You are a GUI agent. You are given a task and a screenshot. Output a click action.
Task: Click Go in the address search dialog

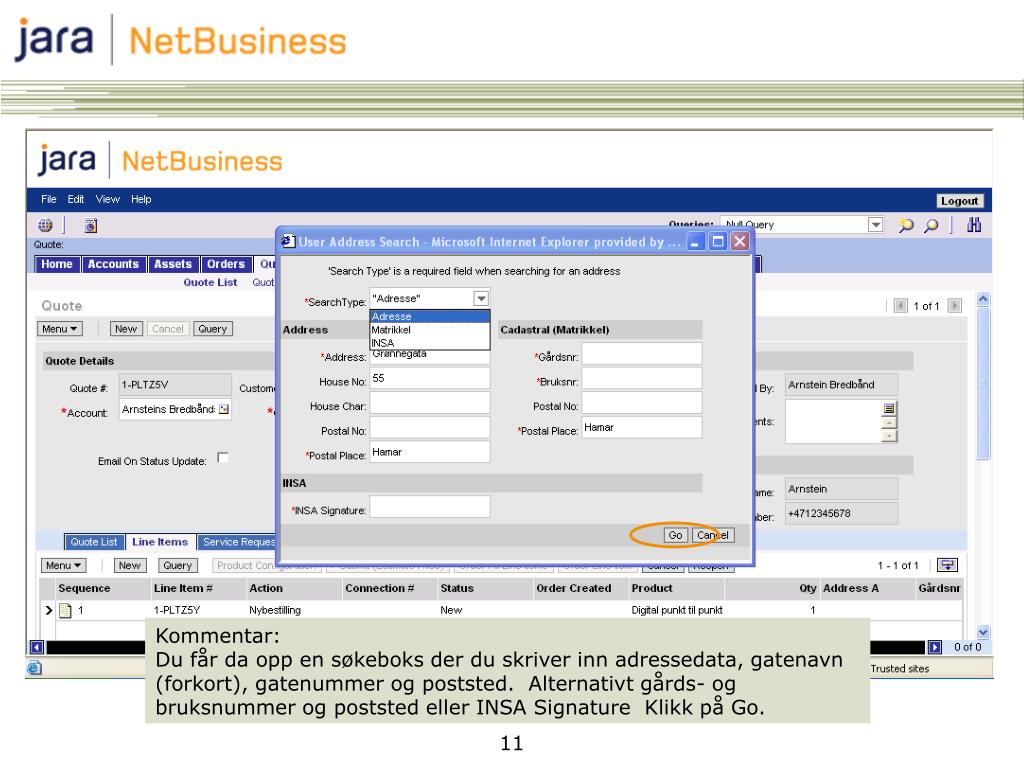(675, 535)
